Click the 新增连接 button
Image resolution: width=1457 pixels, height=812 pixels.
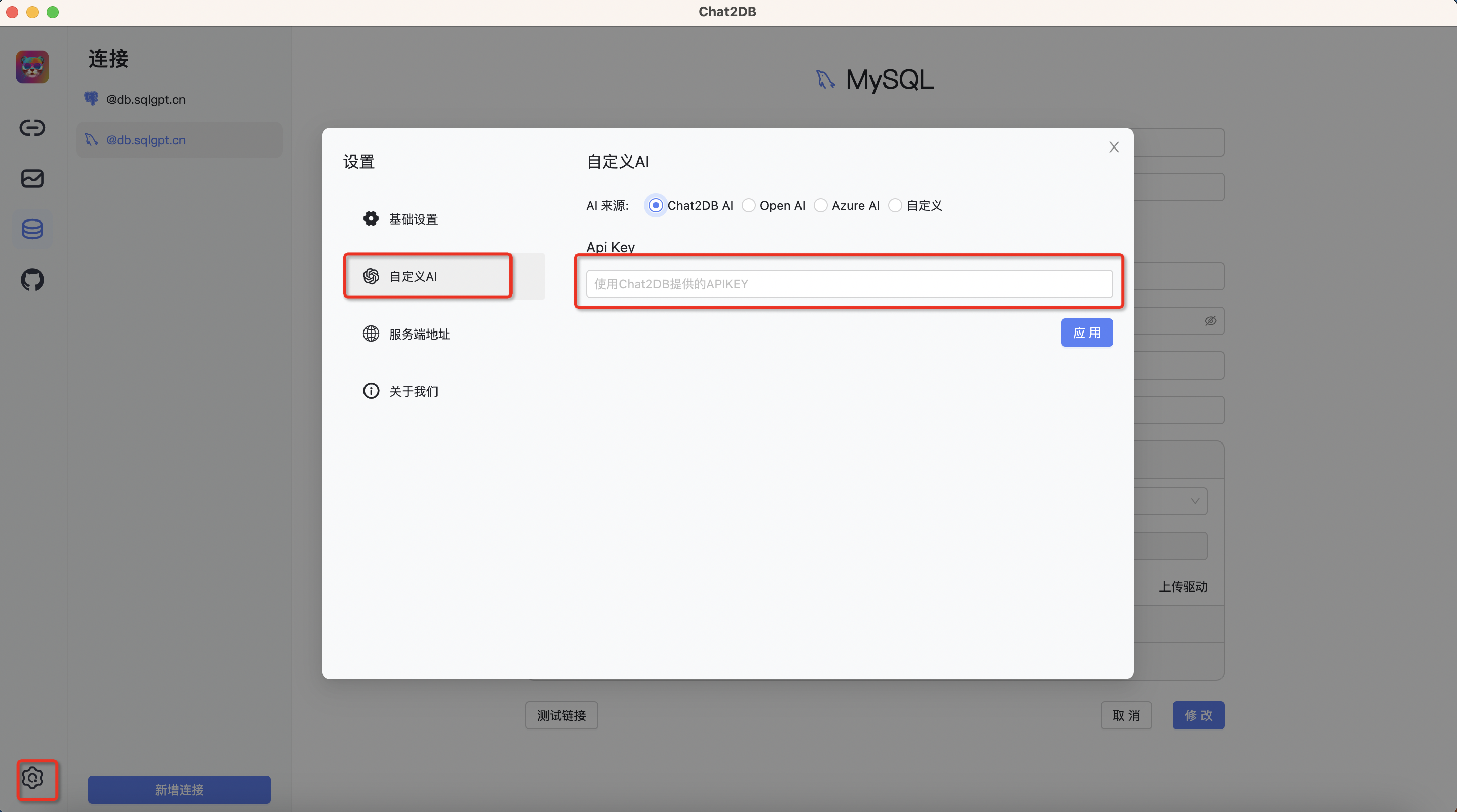pos(179,789)
